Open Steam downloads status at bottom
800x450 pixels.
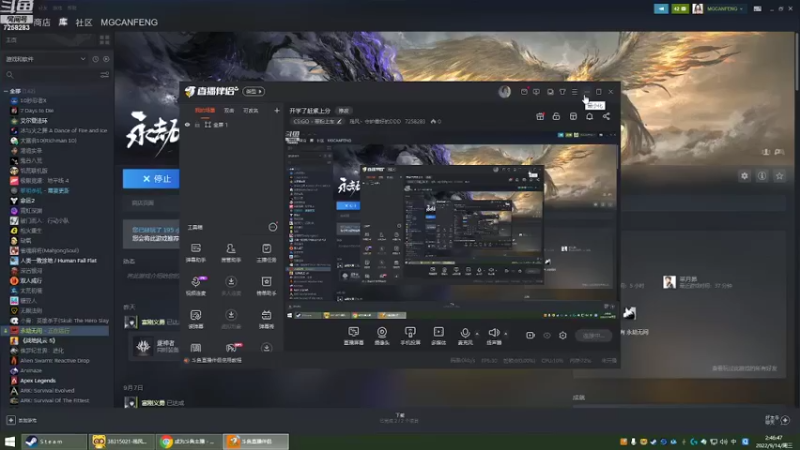click(400, 418)
